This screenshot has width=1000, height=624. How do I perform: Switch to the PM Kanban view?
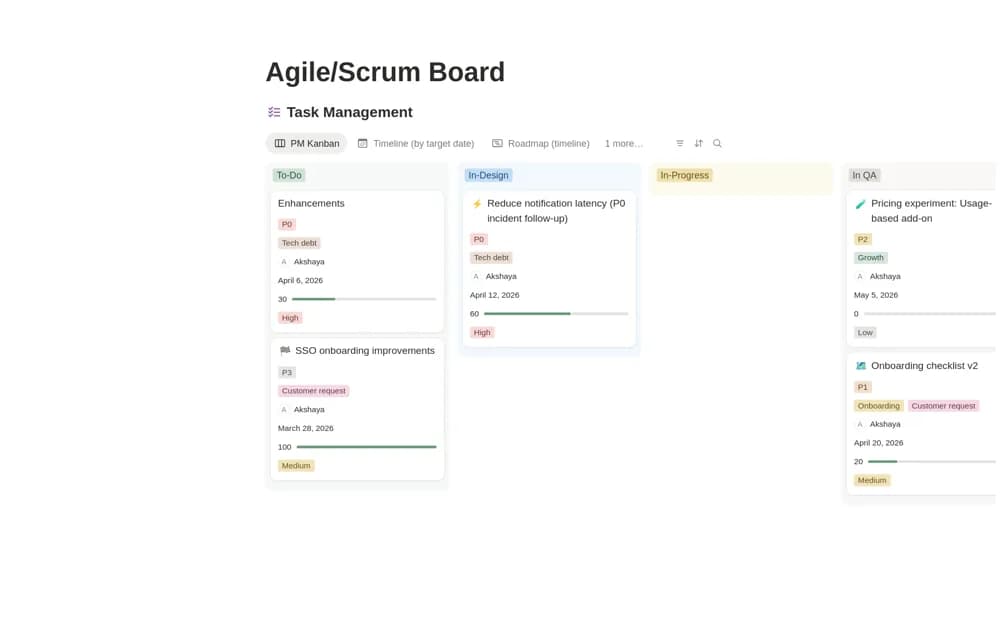click(x=306, y=144)
